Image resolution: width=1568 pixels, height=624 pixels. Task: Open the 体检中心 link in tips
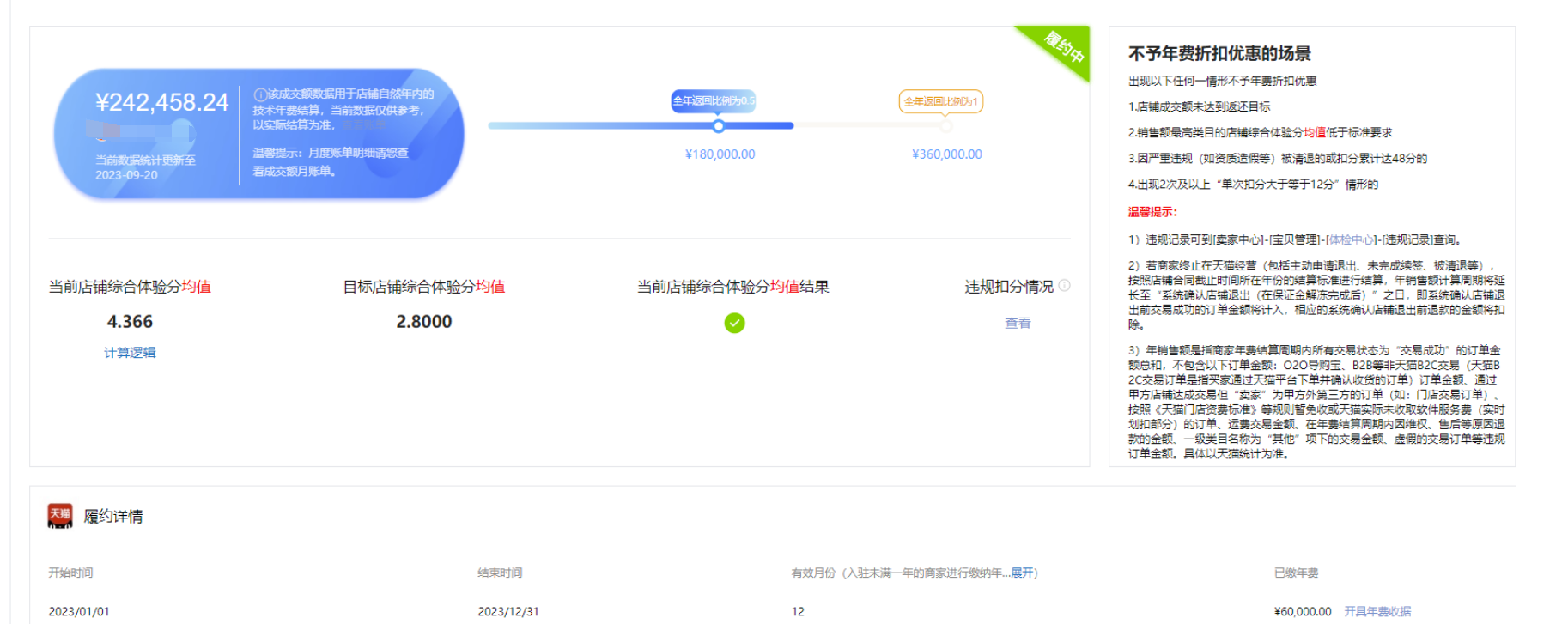pyautogui.click(x=1351, y=239)
